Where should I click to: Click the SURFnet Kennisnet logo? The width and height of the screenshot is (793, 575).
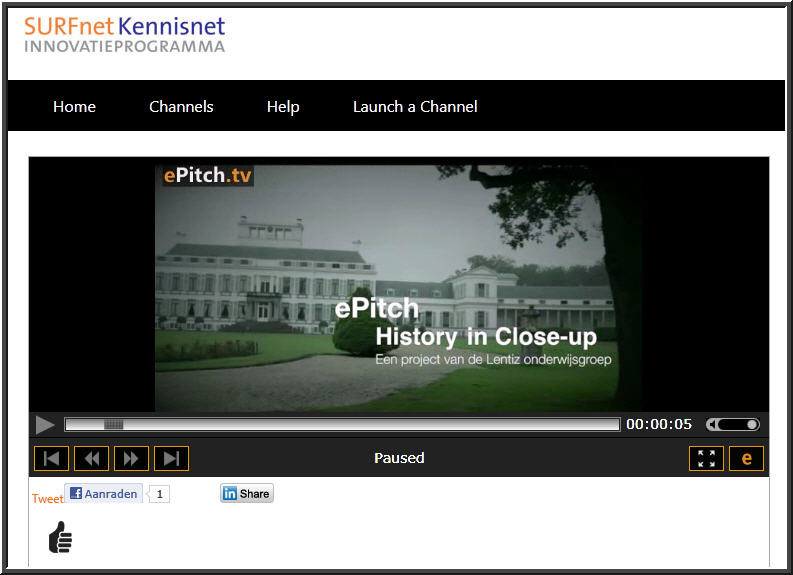(x=124, y=34)
